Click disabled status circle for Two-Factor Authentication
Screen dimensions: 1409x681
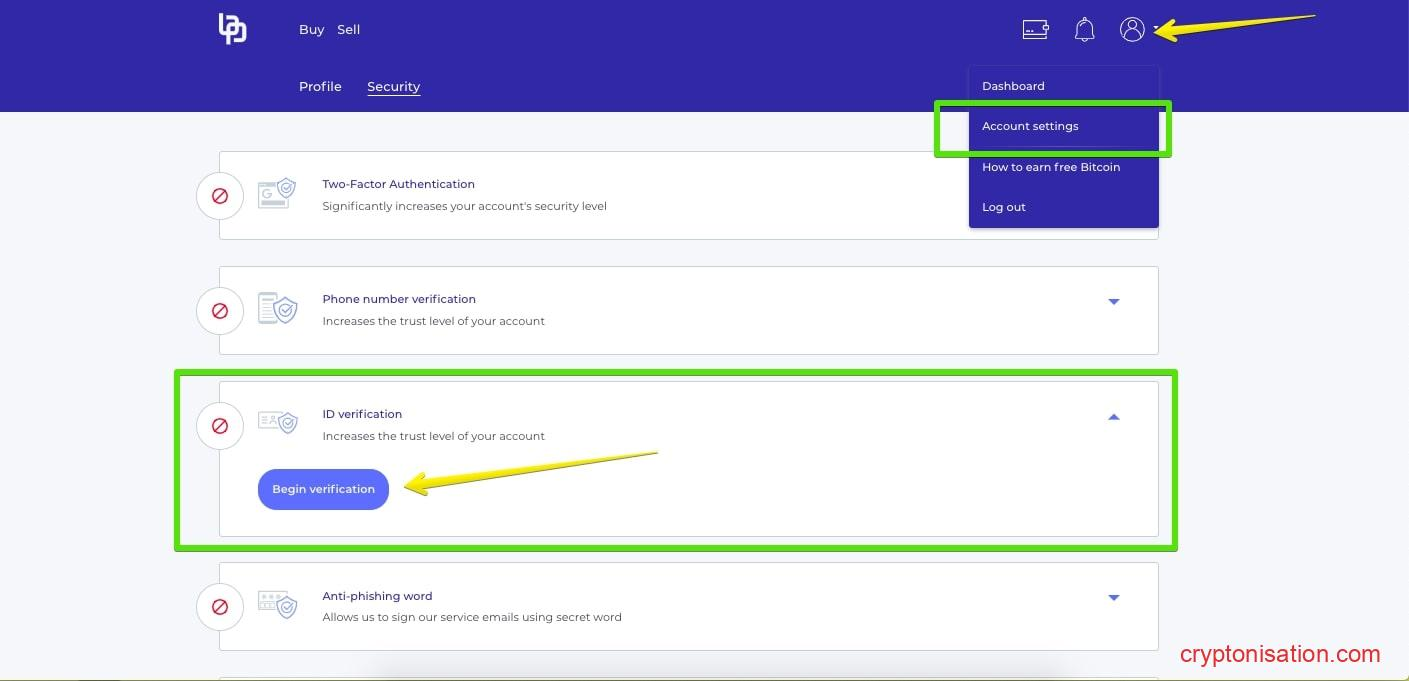(x=220, y=196)
